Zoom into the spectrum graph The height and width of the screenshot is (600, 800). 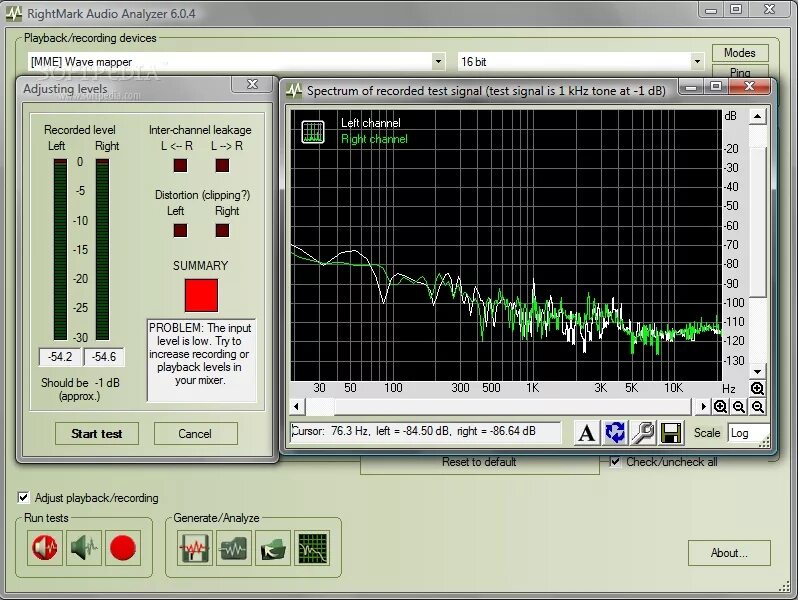tap(722, 405)
